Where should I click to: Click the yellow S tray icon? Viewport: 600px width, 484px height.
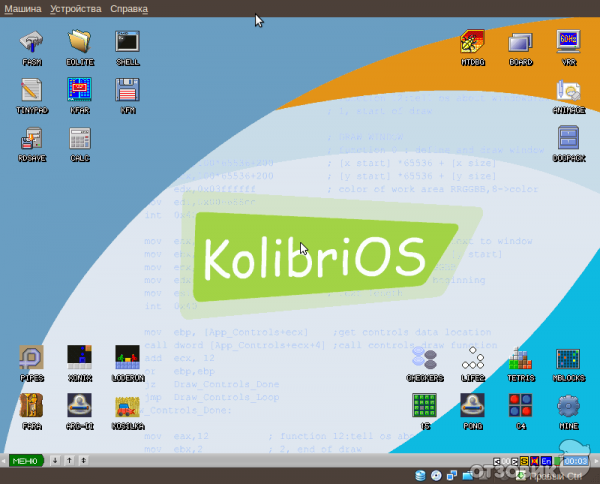coord(524,461)
